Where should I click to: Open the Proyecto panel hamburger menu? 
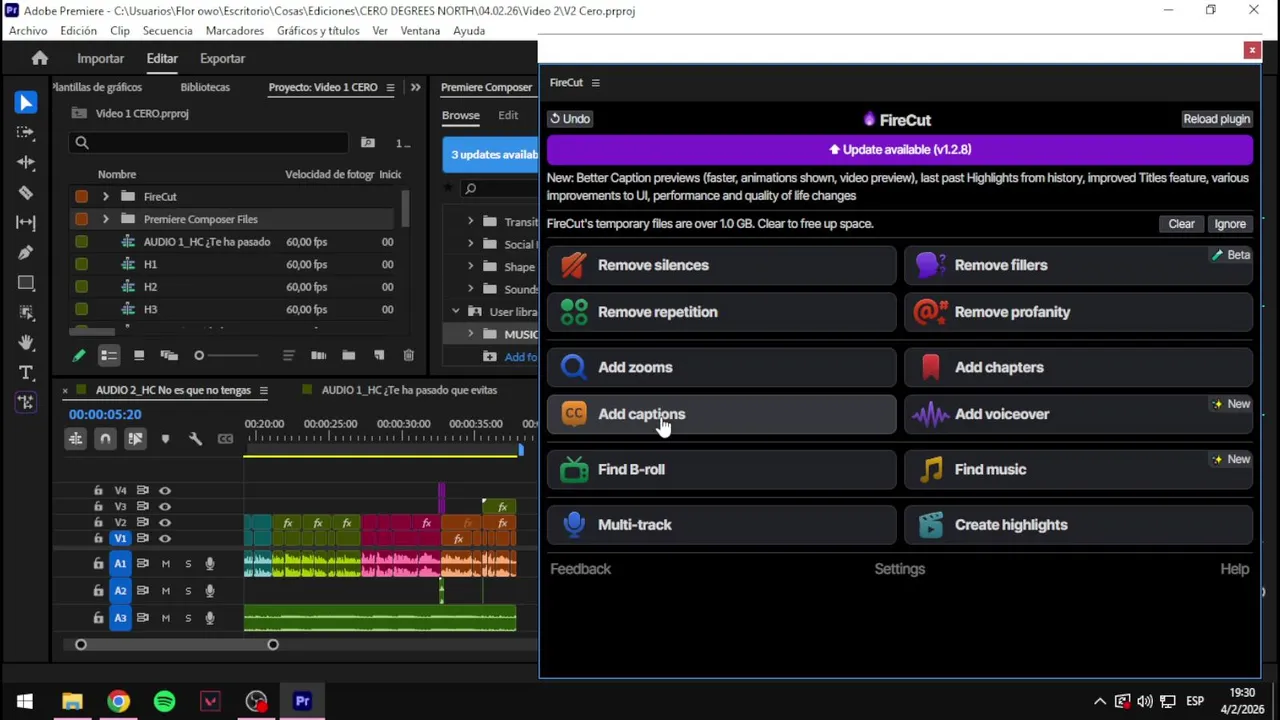(390, 87)
